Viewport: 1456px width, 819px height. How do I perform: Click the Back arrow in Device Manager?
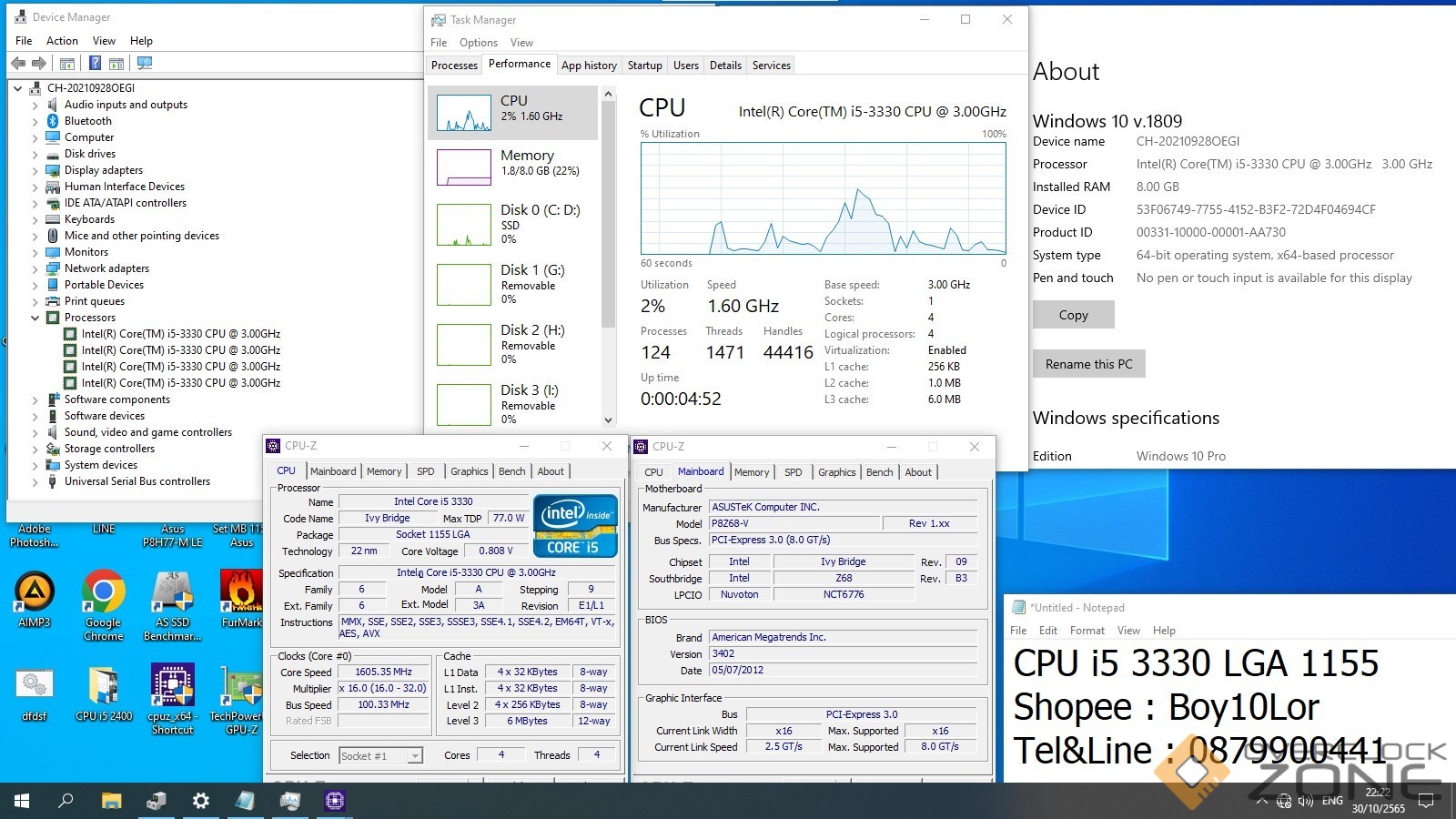[x=18, y=63]
